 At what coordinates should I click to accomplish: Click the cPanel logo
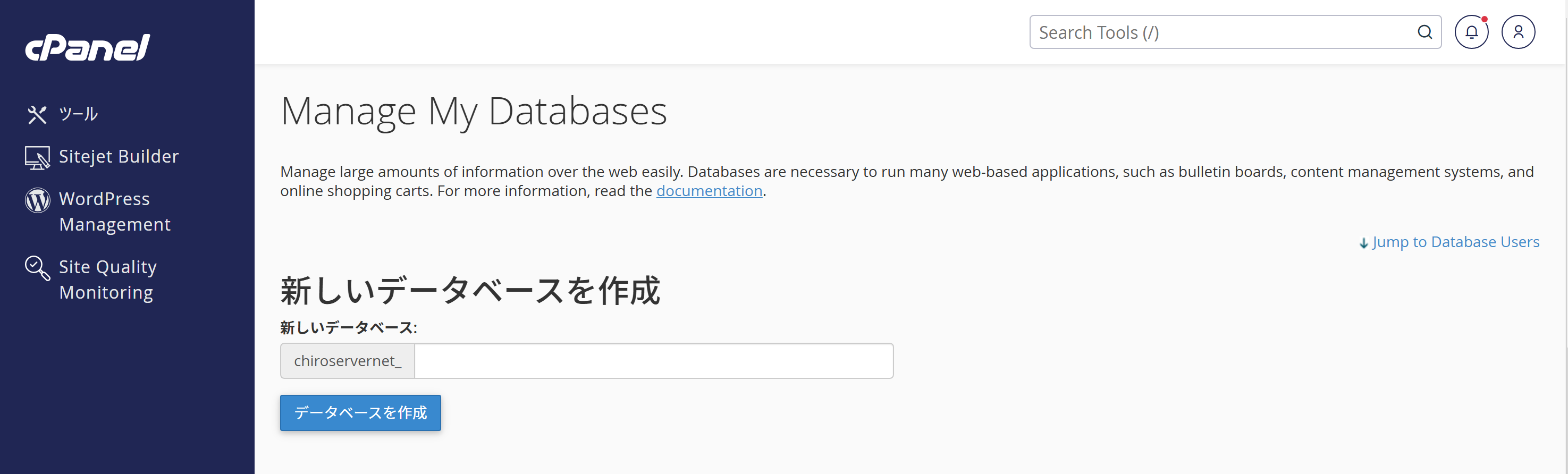tap(87, 47)
